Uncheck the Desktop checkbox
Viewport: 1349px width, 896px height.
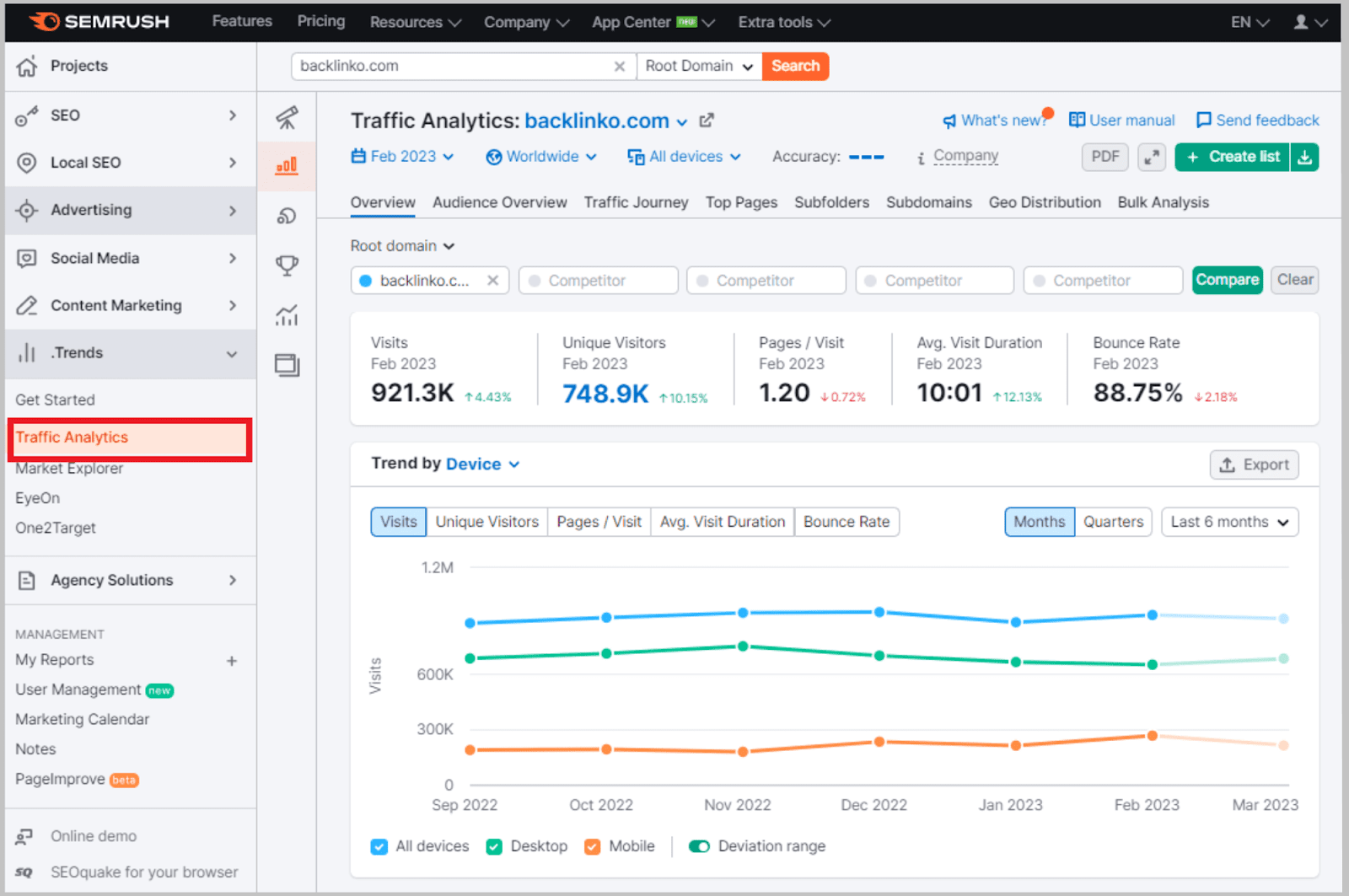(x=494, y=846)
